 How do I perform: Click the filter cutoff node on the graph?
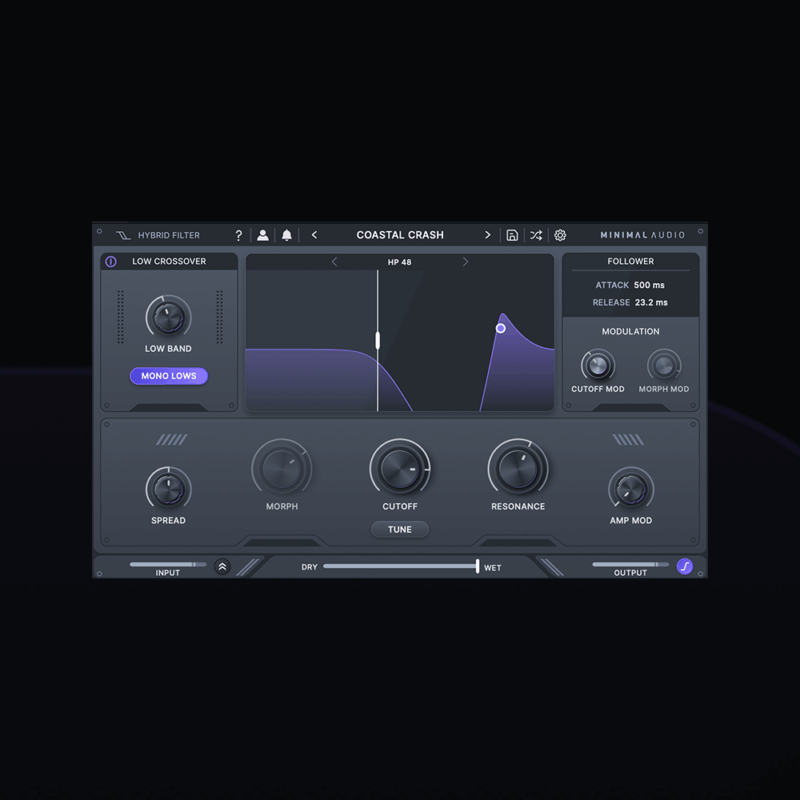[x=501, y=329]
